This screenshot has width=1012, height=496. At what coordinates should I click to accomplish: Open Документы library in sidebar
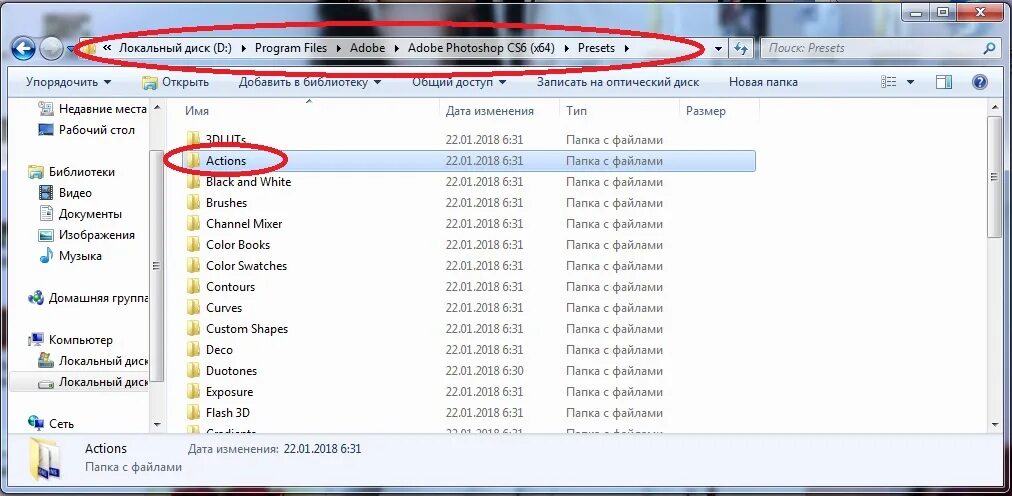click(80, 213)
